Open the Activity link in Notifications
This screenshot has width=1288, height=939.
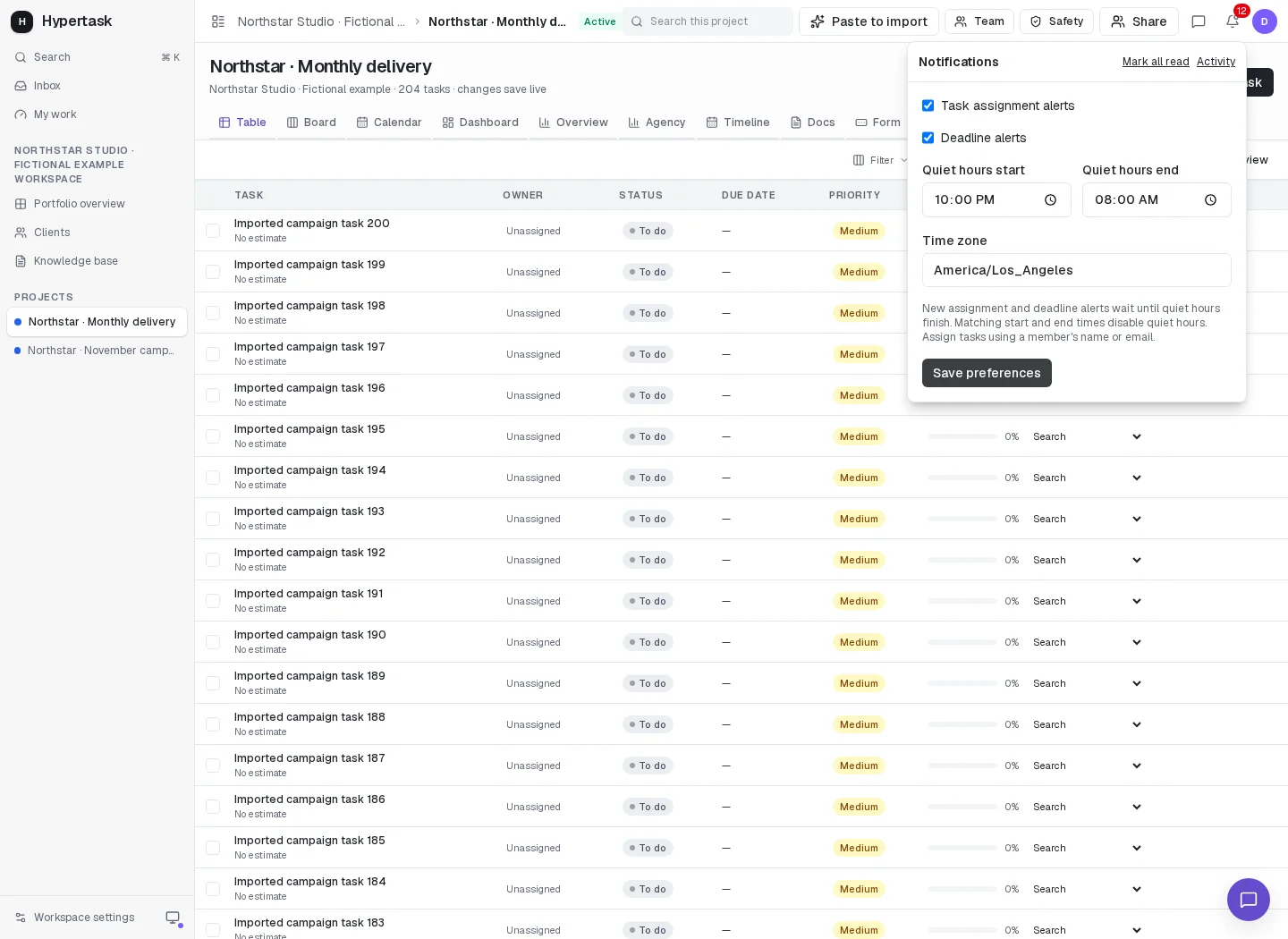[x=1216, y=62]
